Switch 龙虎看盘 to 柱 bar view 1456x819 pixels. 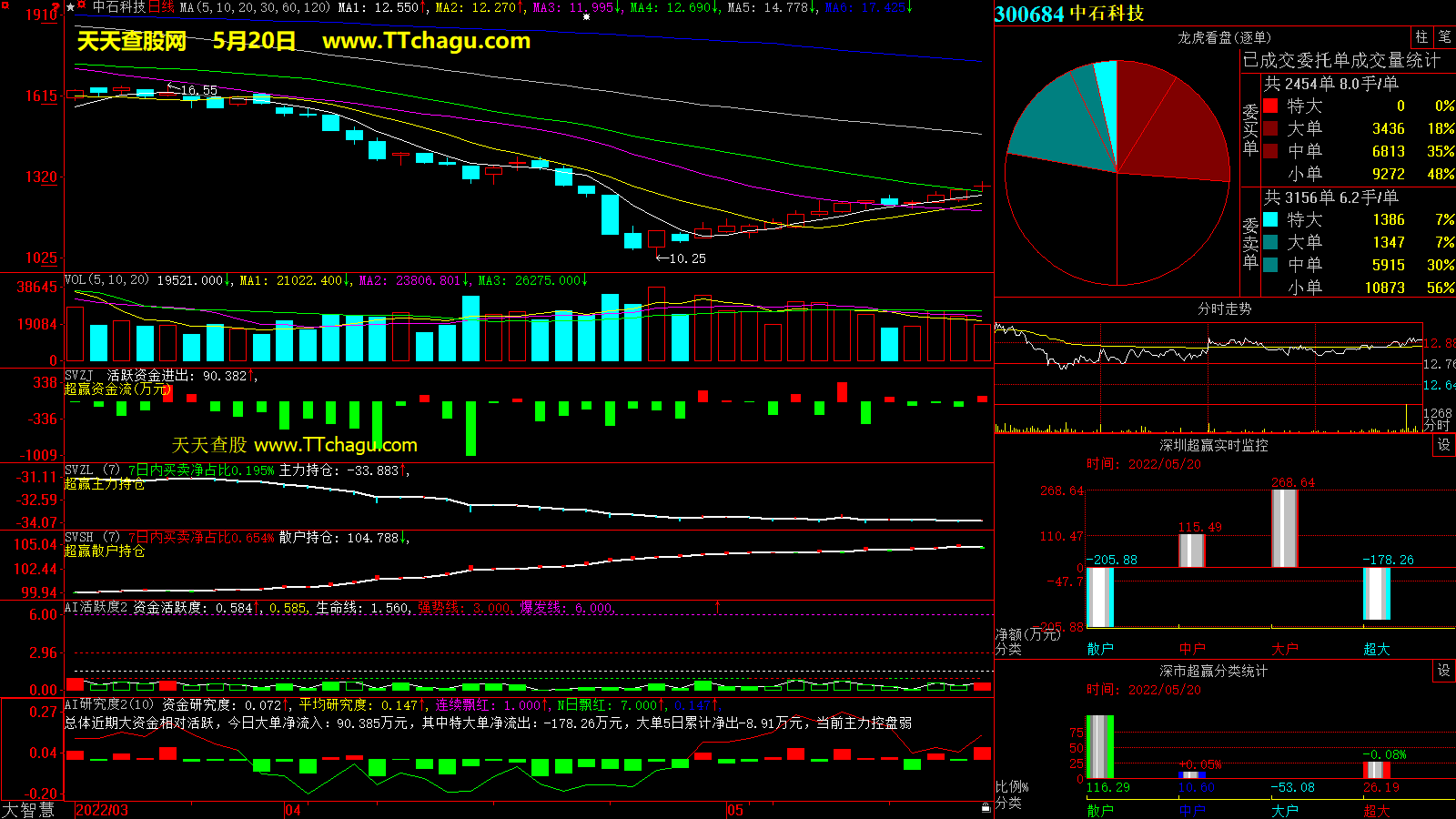coord(1421,37)
